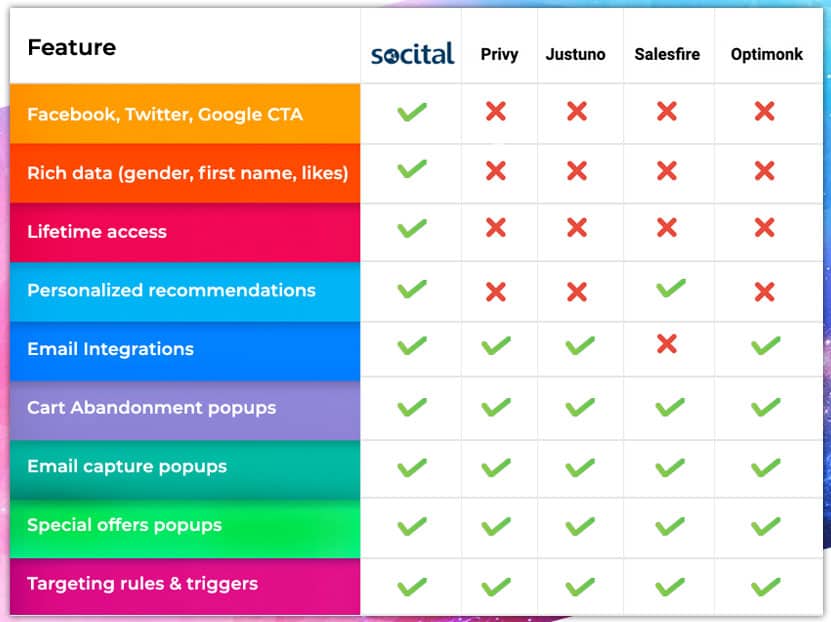The image size is (831, 622).
Task: Select the Salesfire column header
Action: [667, 54]
